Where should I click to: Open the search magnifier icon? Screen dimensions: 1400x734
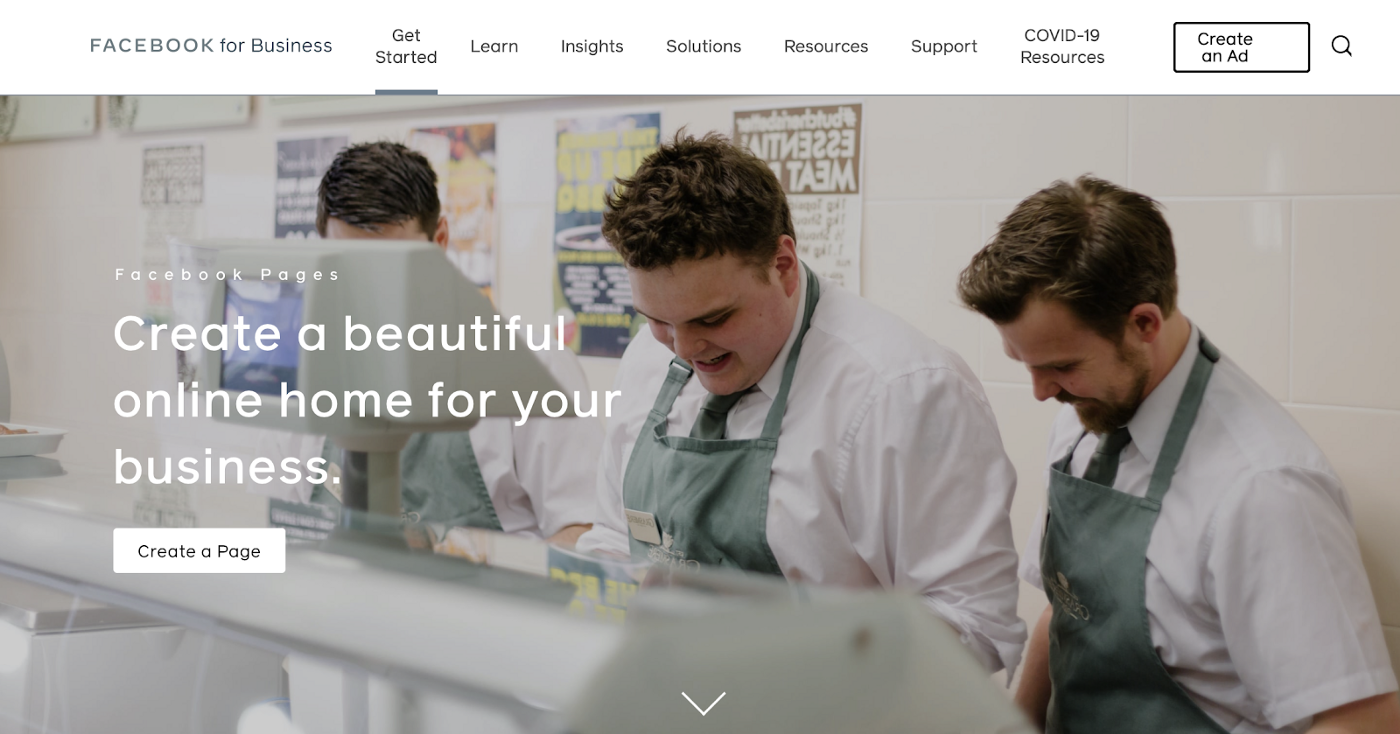(1341, 46)
